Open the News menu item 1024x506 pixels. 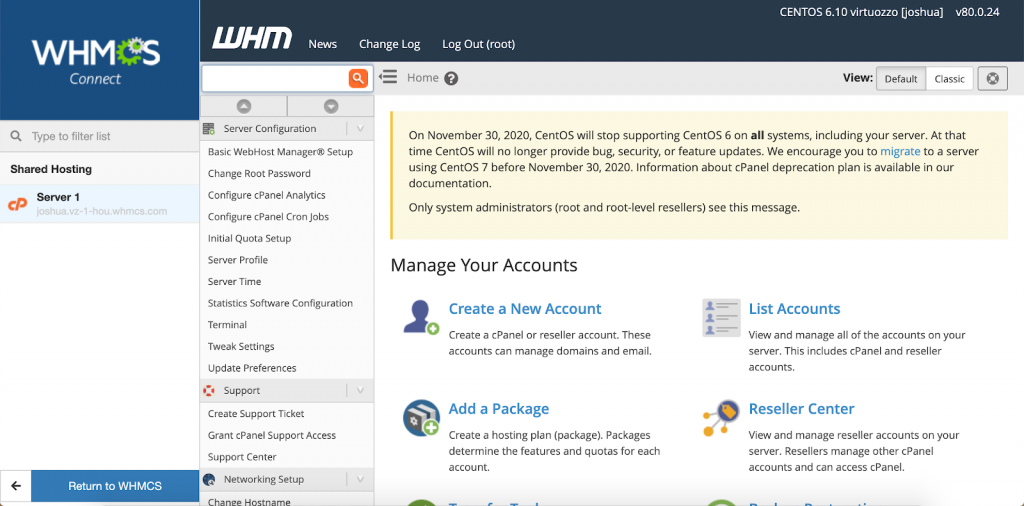click(323, 44)
